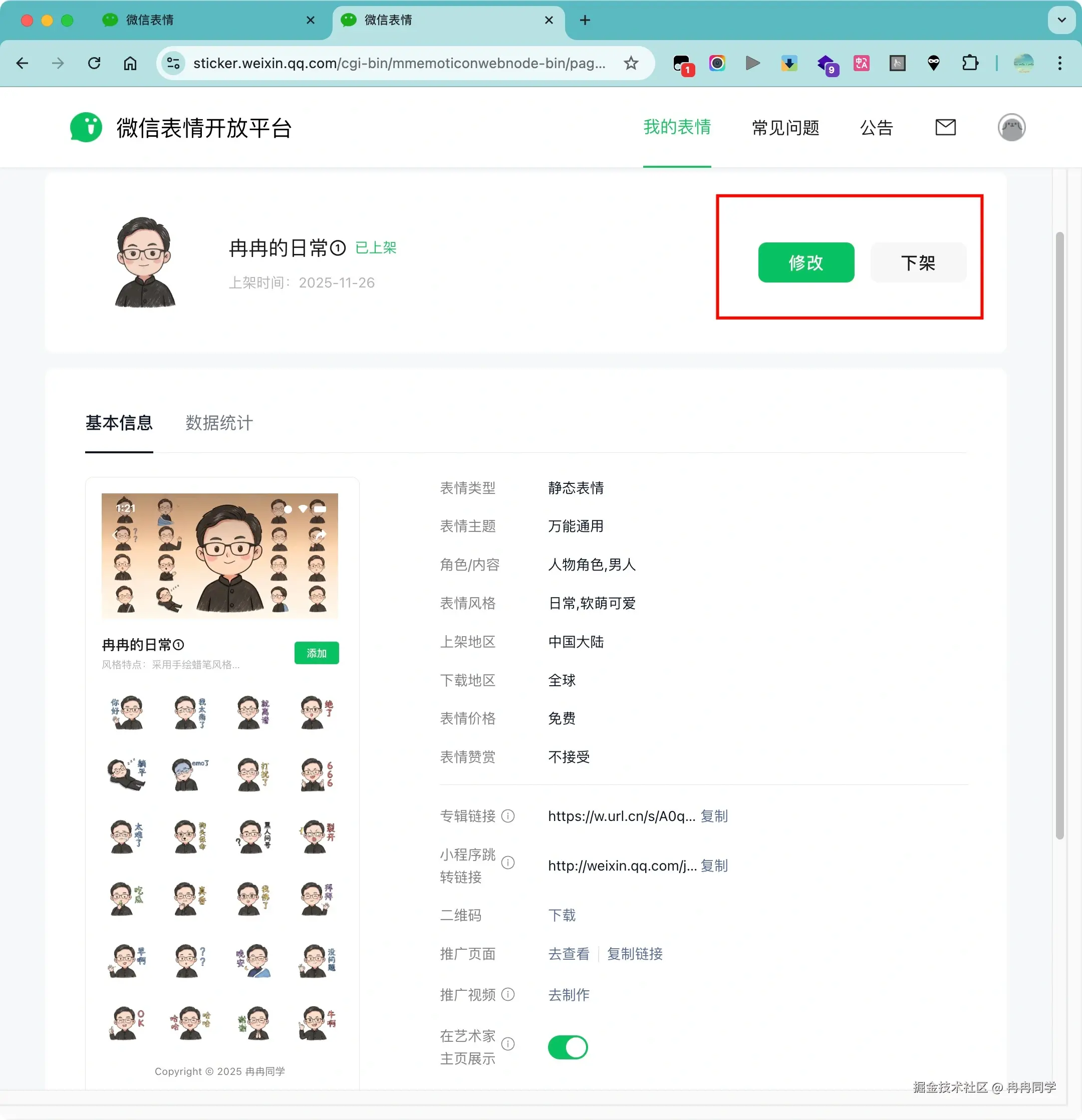The height and width of the screenshot is (1120, 1082).
Task: Click the info icon beside 推广视频
Action: click(507, 995)
